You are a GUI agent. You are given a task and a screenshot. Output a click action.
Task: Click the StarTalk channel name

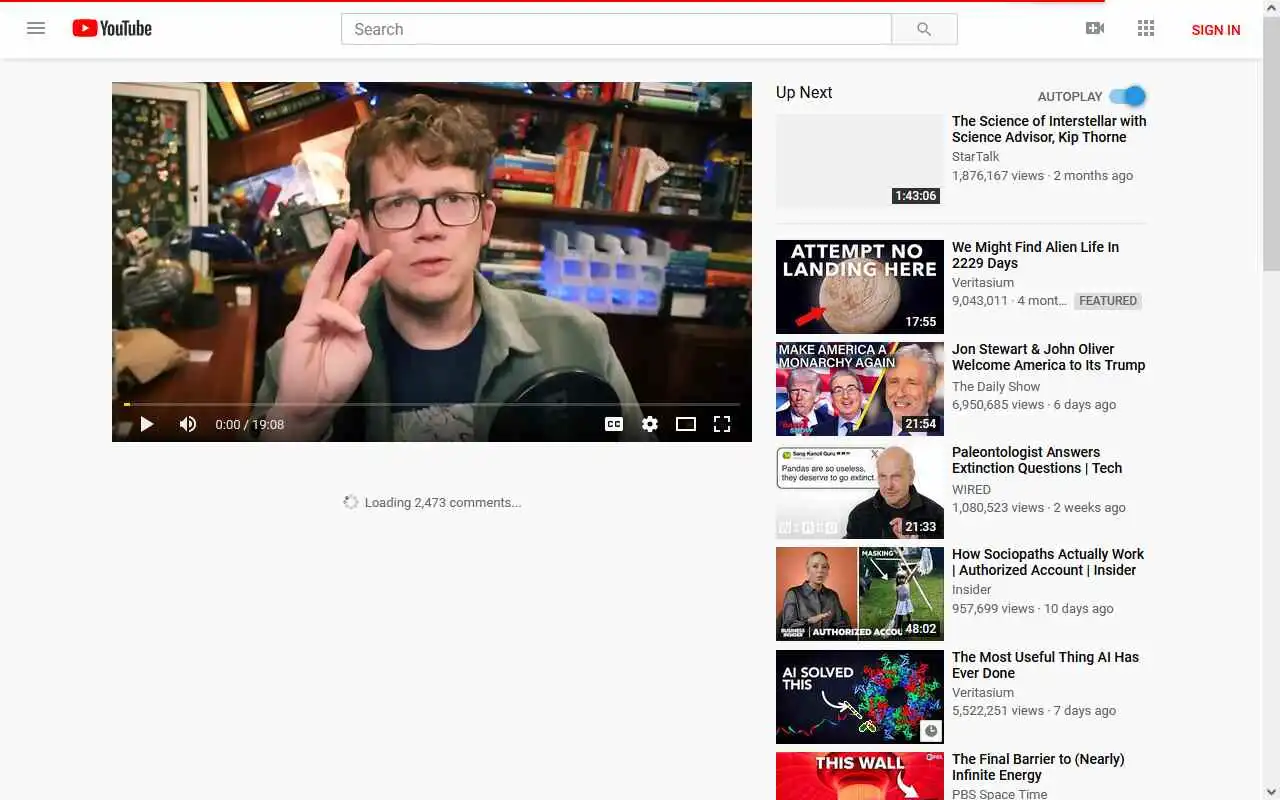point(975,156)
